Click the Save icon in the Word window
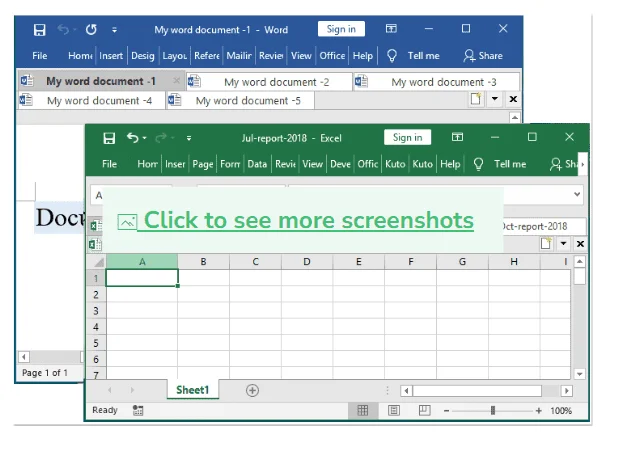622x451 pixels. (39, 30)
